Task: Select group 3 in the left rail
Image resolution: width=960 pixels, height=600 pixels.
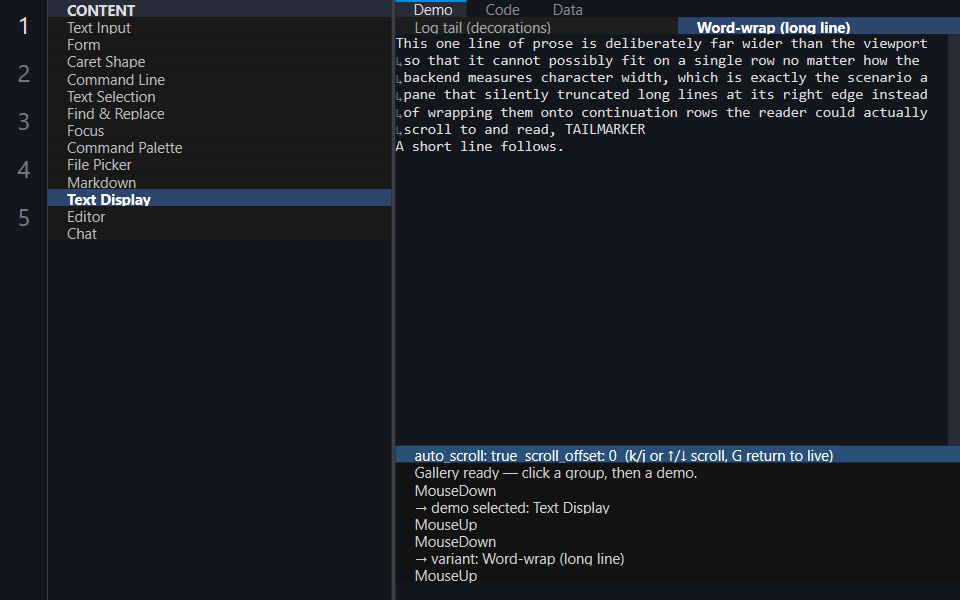Action: tap(24, 121)
